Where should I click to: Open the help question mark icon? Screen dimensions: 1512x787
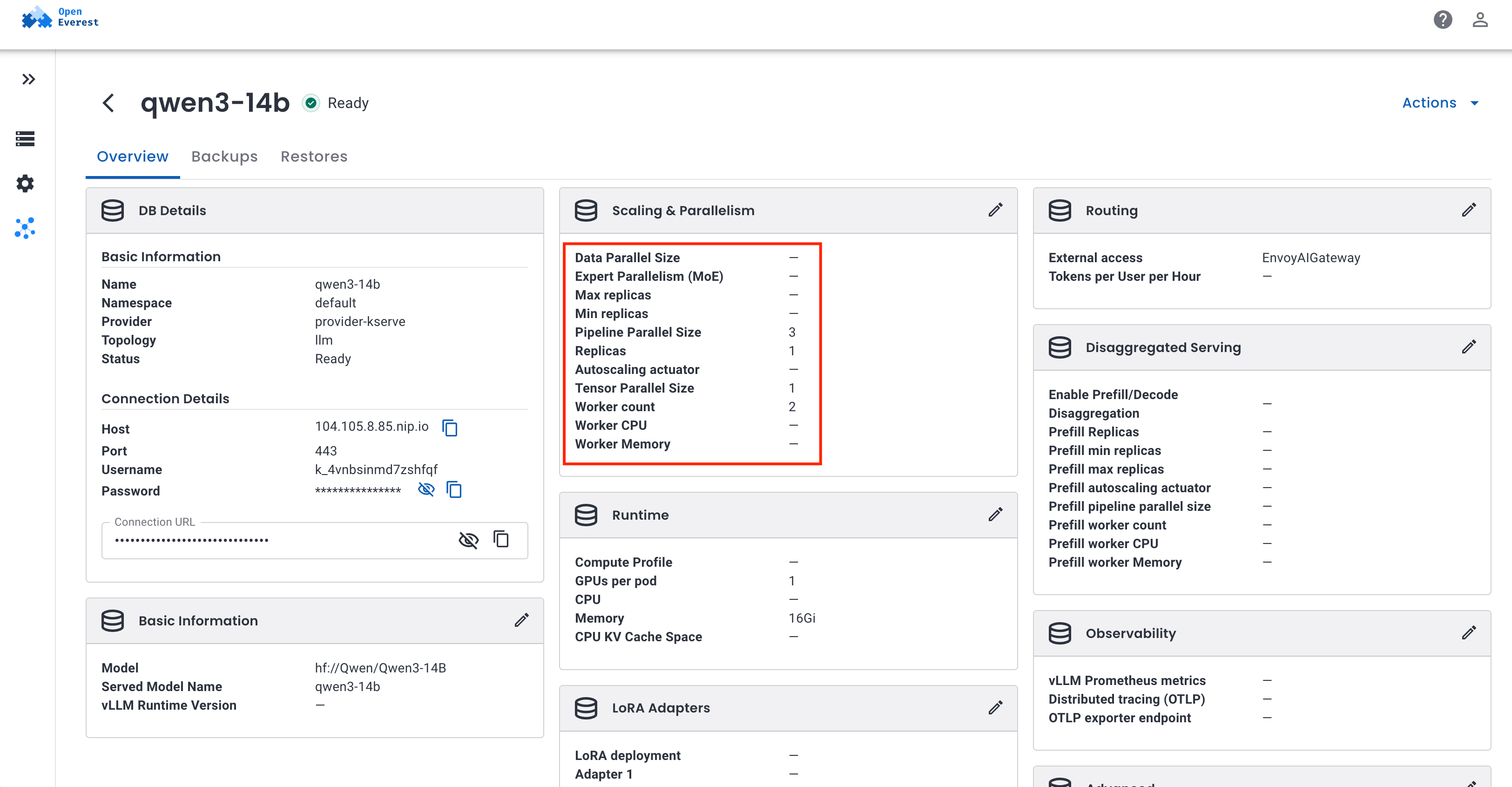pyautogui.click(x=1443, y=20)
